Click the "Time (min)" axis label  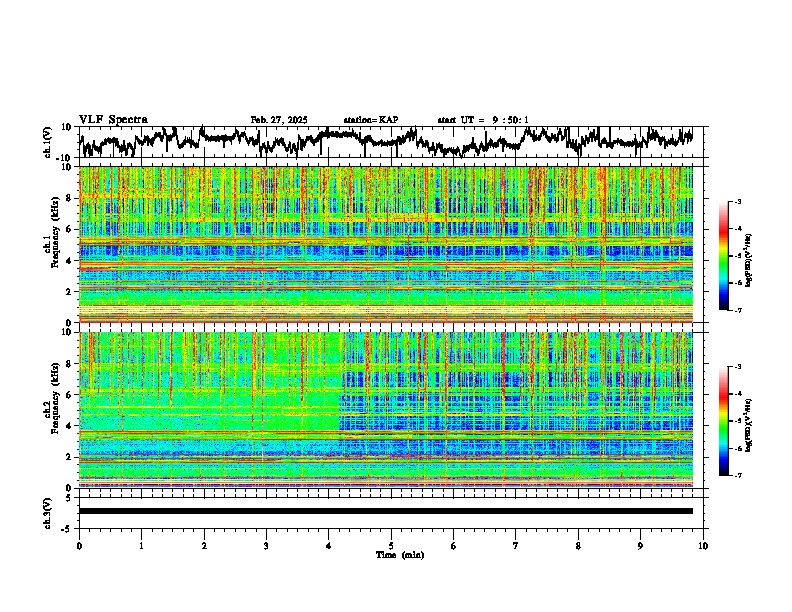click(x=400, y=555)
